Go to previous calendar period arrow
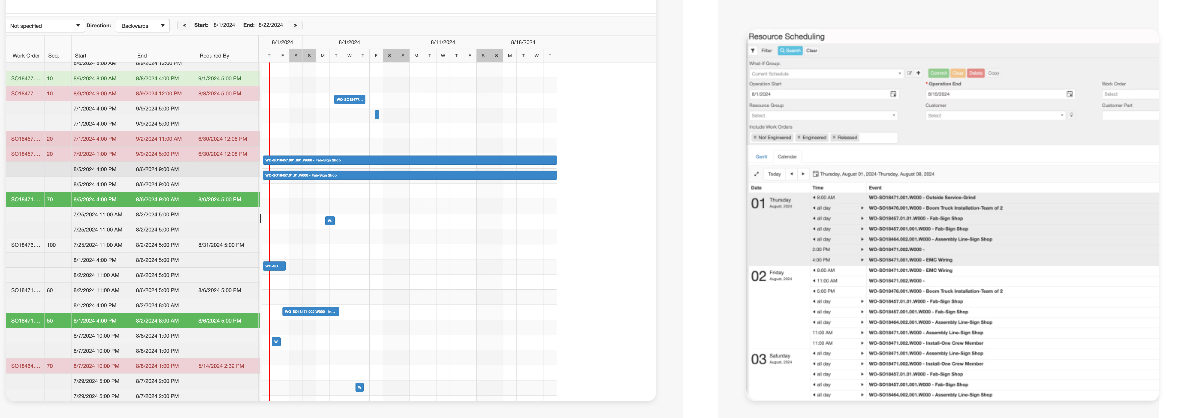The height and width of the screenshot is (418, 1178). click(790, 174)
